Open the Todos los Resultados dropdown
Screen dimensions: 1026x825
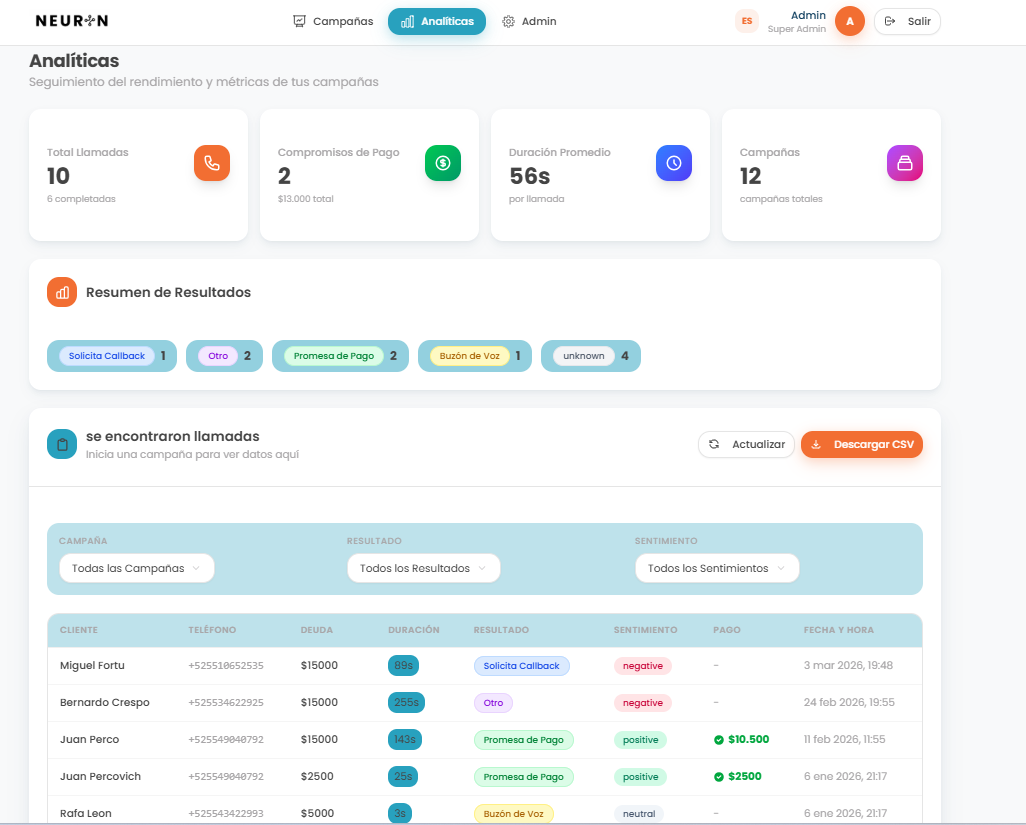(x=423, y=567)
